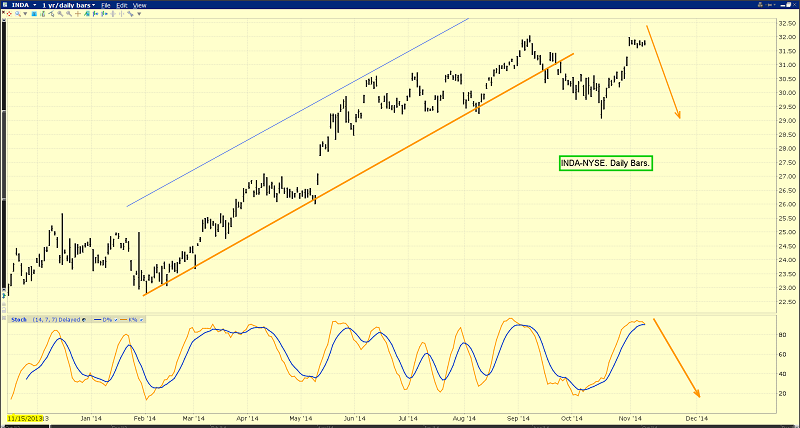Click the Stoch indicator label
This screenshot has width=800, height=428.
pyautogui.click(x=18, y=320)
